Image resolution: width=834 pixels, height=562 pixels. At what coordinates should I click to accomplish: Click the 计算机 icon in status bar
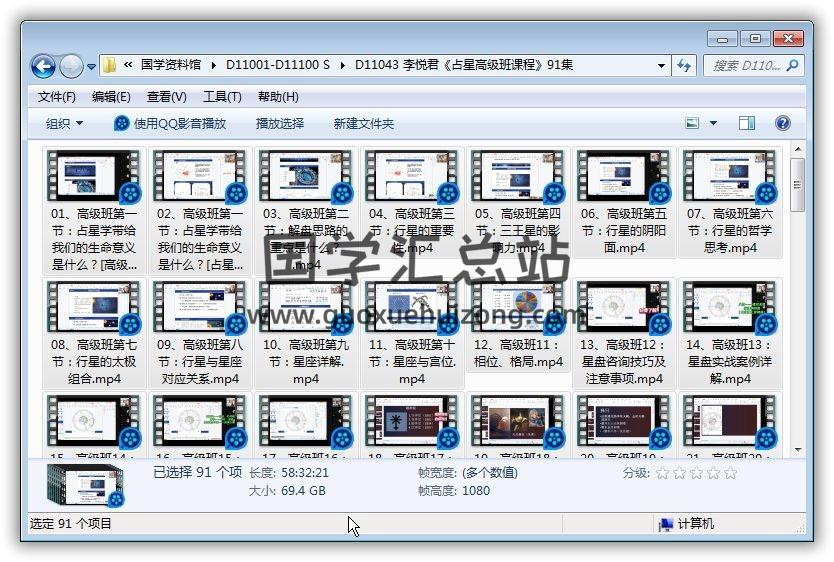tap(665, 524)
